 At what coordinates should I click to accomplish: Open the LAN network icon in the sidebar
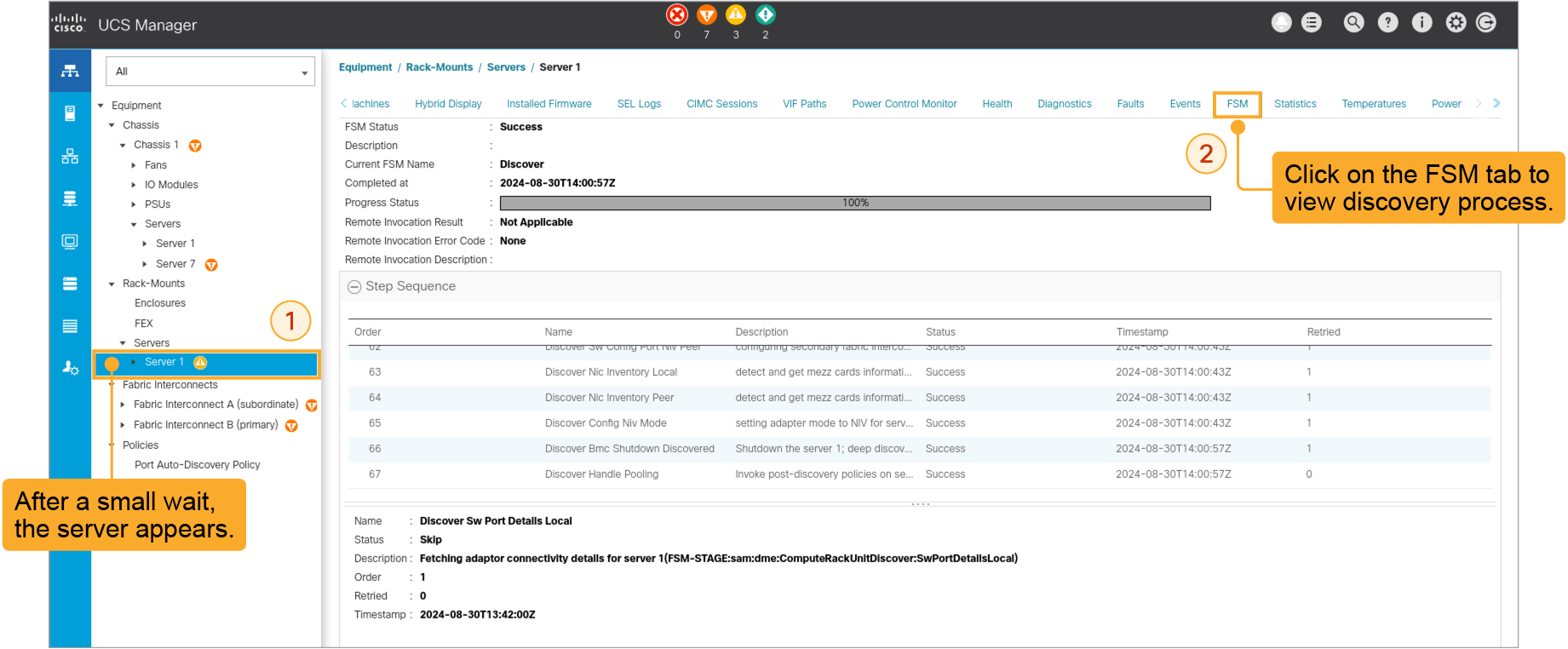point(70,156)
